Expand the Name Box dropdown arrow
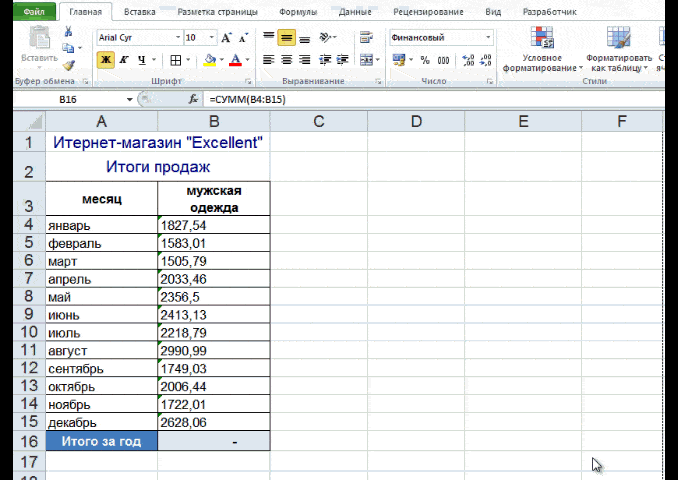This screenshot has width=678, height=480. pos(129,100)
